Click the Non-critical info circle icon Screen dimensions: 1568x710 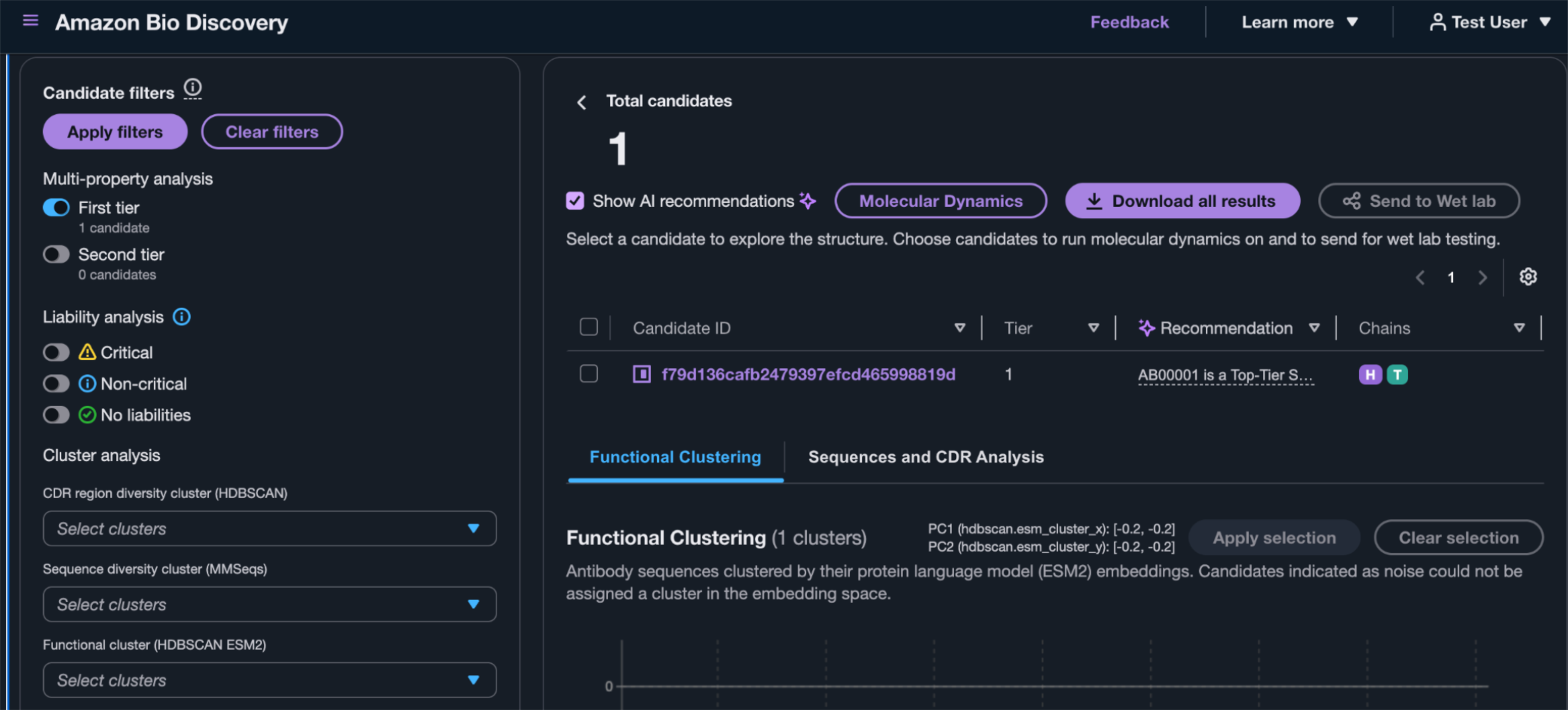tap(87, 384)
